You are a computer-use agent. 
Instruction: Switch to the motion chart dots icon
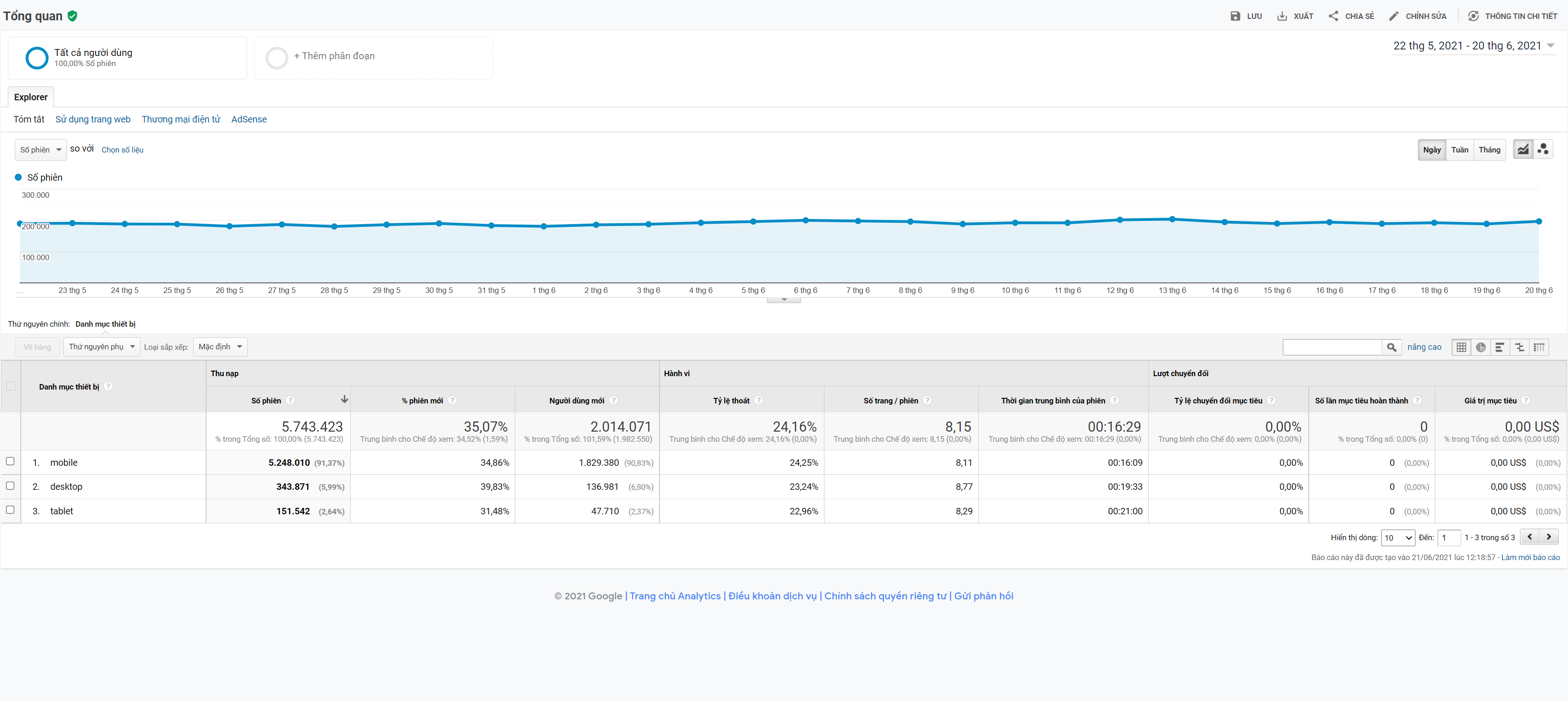1543,150
